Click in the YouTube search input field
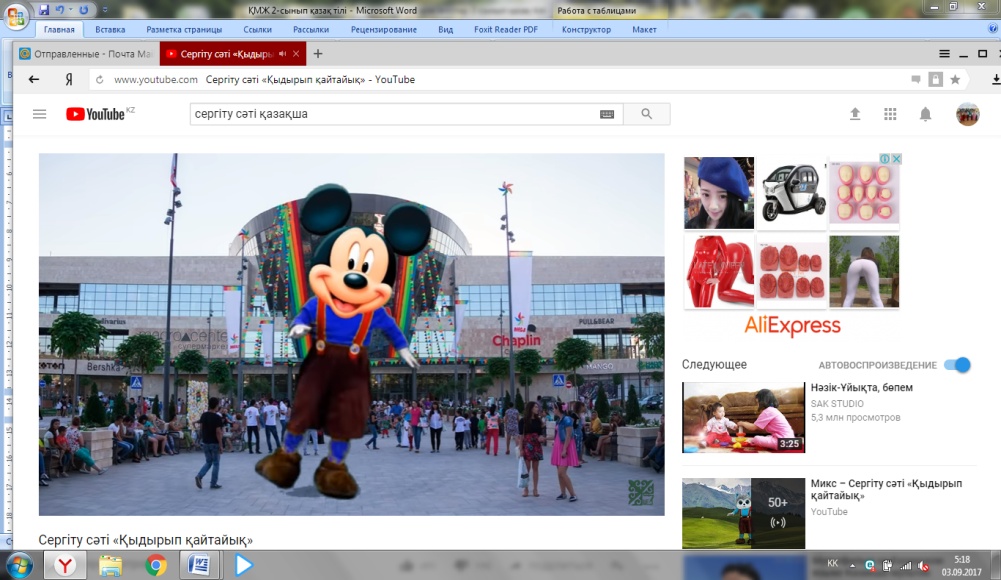This screenshot has width=1001, height=580. (x=390, y=114)
